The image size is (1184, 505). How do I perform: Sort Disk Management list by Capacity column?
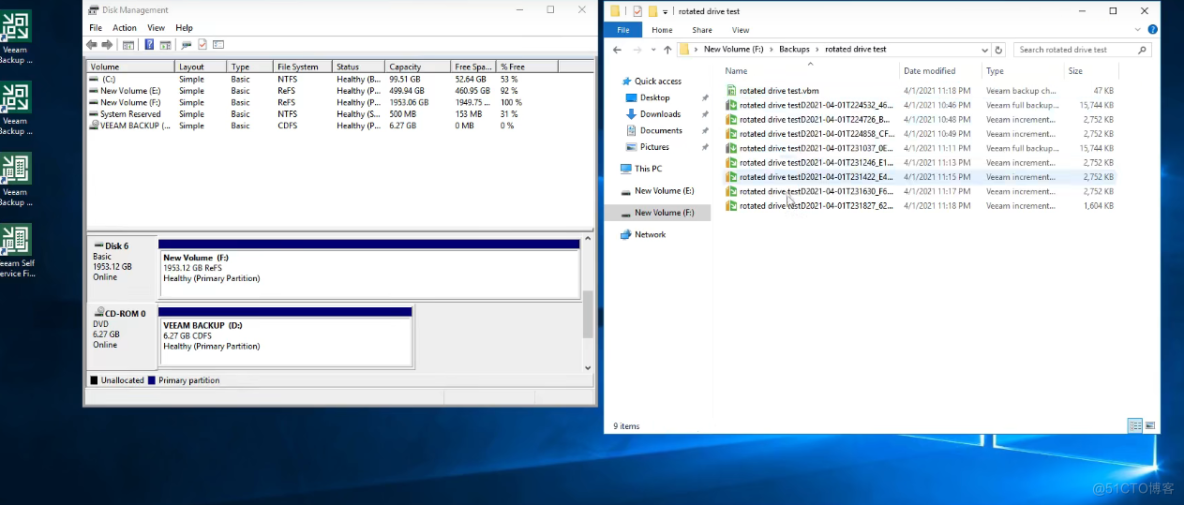pos(418,67)
